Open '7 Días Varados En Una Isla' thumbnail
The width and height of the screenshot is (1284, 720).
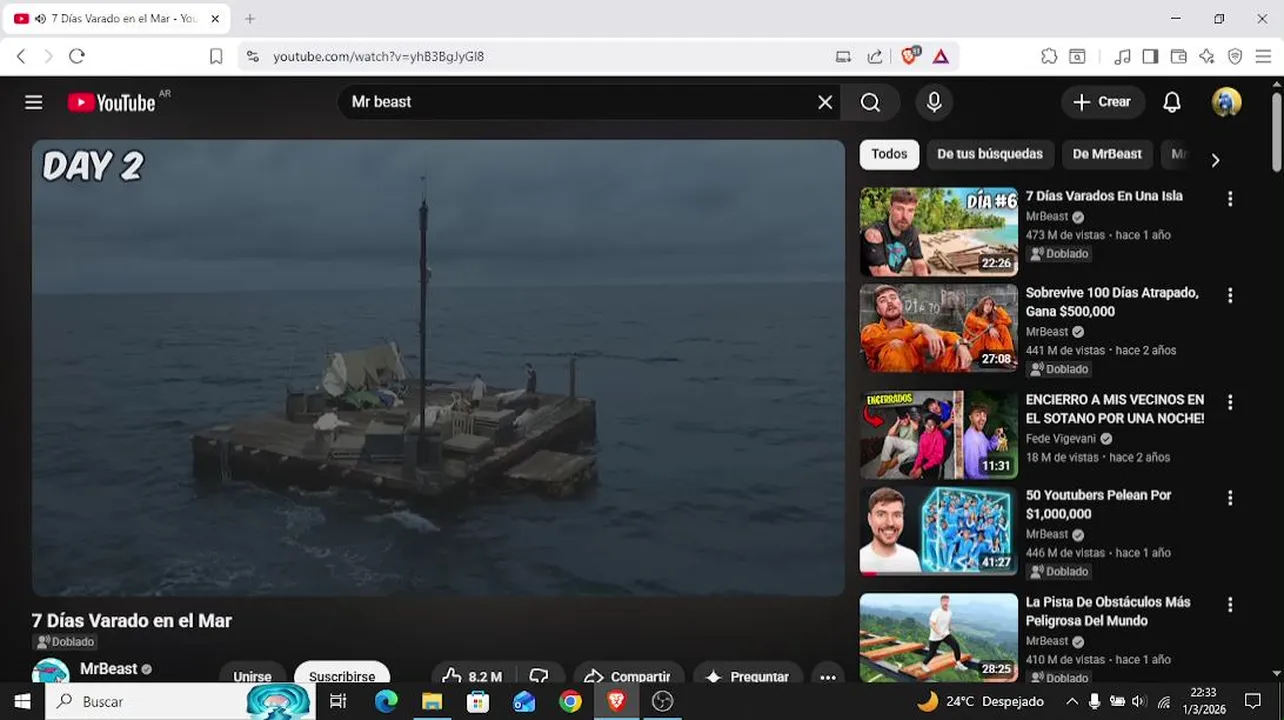pyautogui.click(x=939, y=232)
